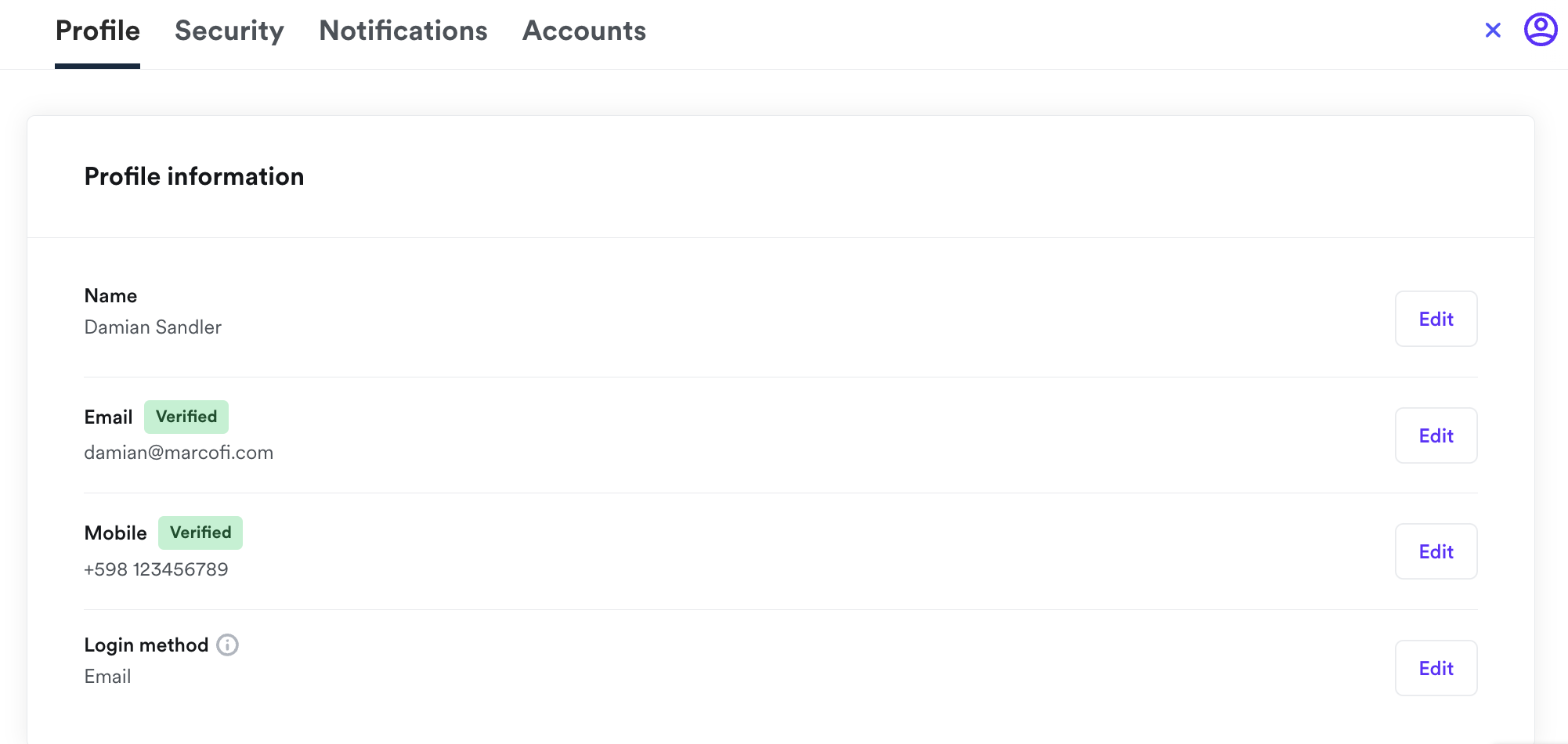Click the Verified badge beside Mobile
1568x744 pixels.
click(x=201, y=533)
